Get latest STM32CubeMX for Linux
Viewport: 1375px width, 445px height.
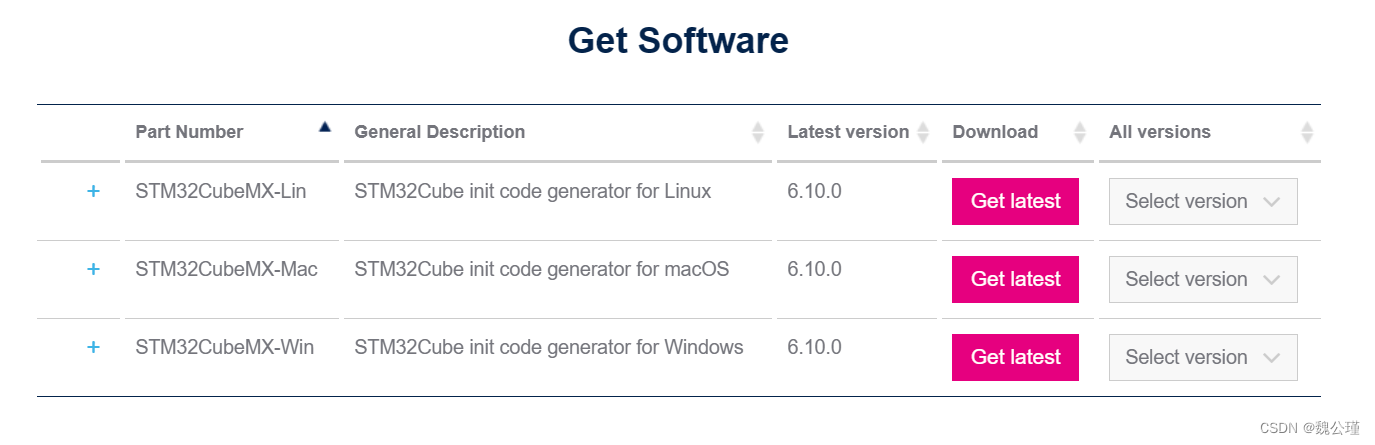pyautogui.click(x=1015, y=201)
